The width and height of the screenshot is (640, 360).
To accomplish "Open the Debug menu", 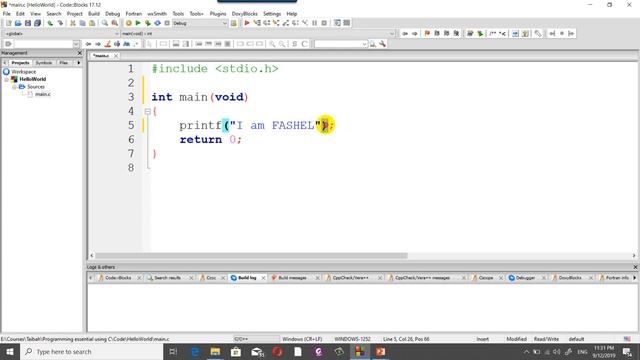I will pyautogui.click(x=113, y=13).
